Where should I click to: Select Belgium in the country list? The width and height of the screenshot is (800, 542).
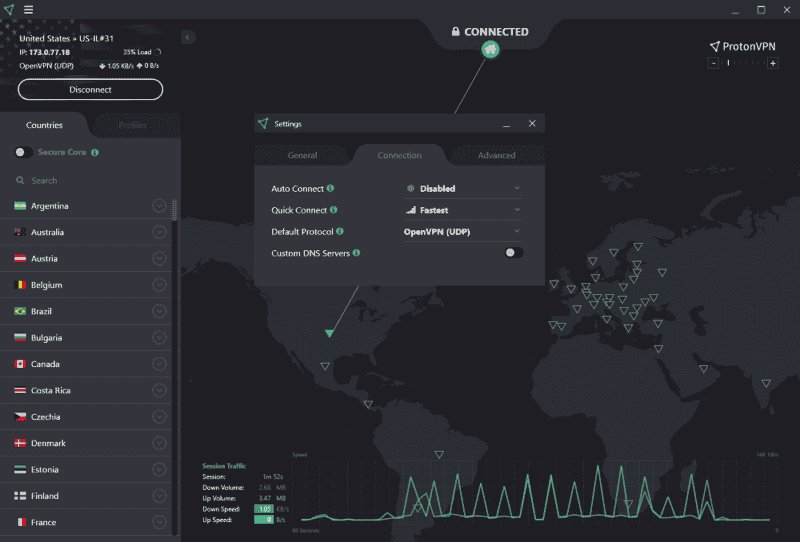(86, 285)
